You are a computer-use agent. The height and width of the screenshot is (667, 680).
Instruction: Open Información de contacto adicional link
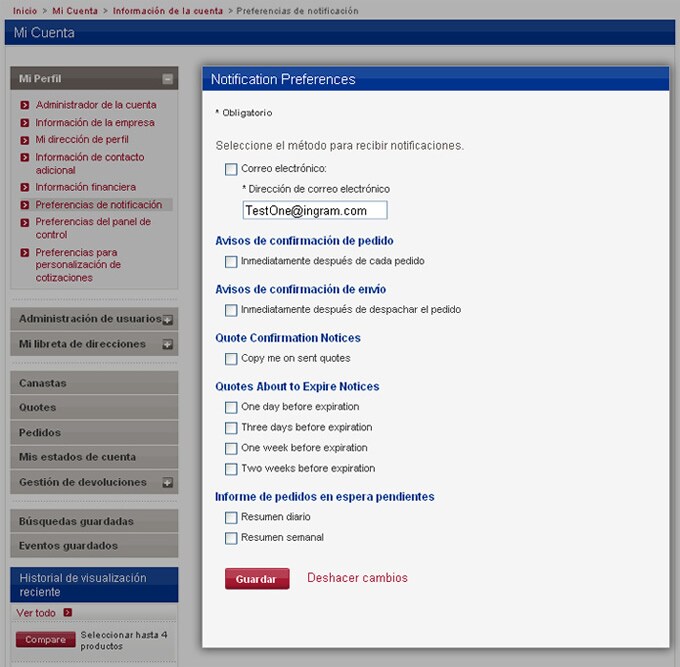(90, 163)
